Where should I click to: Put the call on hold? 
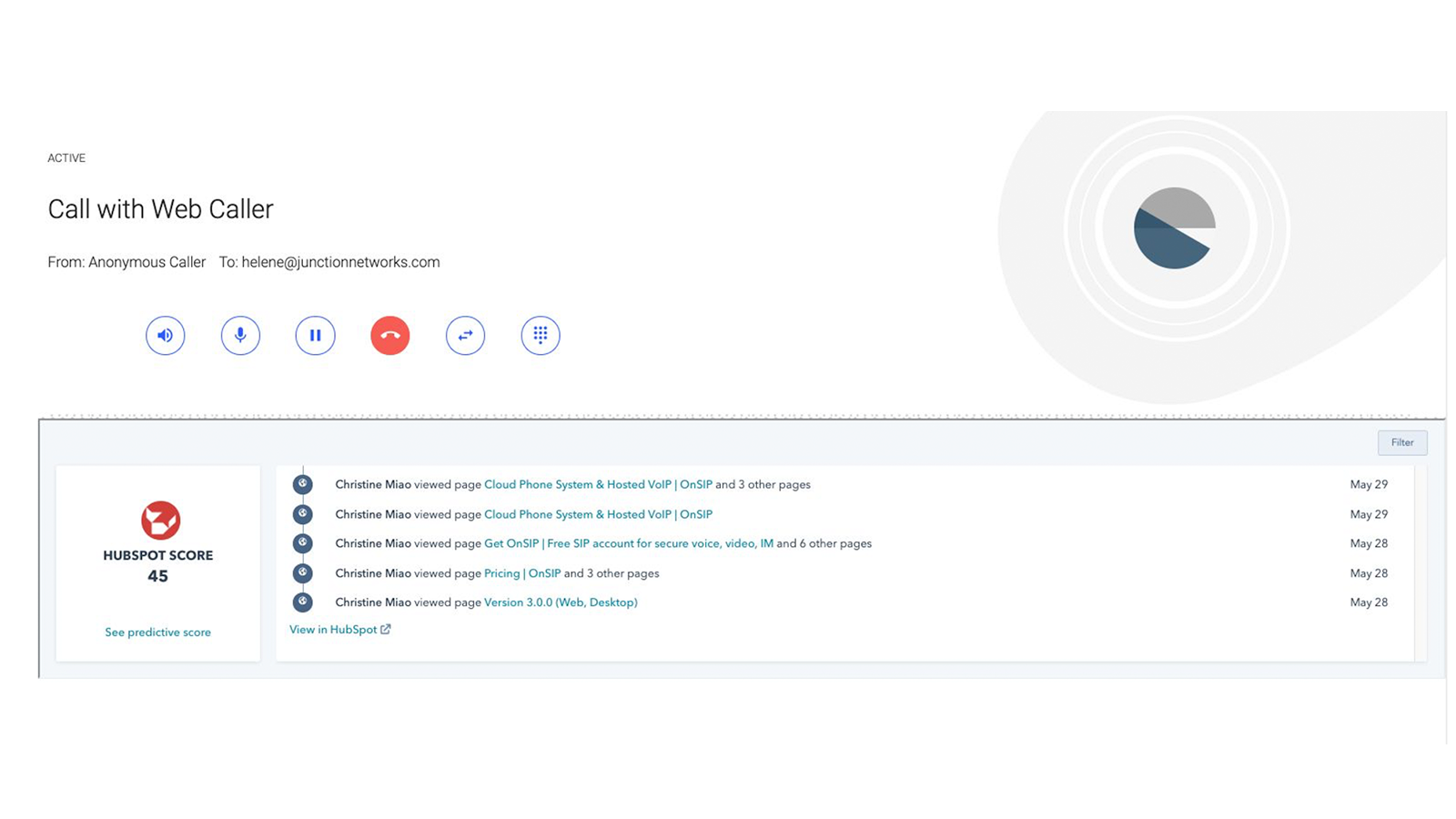(x=315, y=335)
